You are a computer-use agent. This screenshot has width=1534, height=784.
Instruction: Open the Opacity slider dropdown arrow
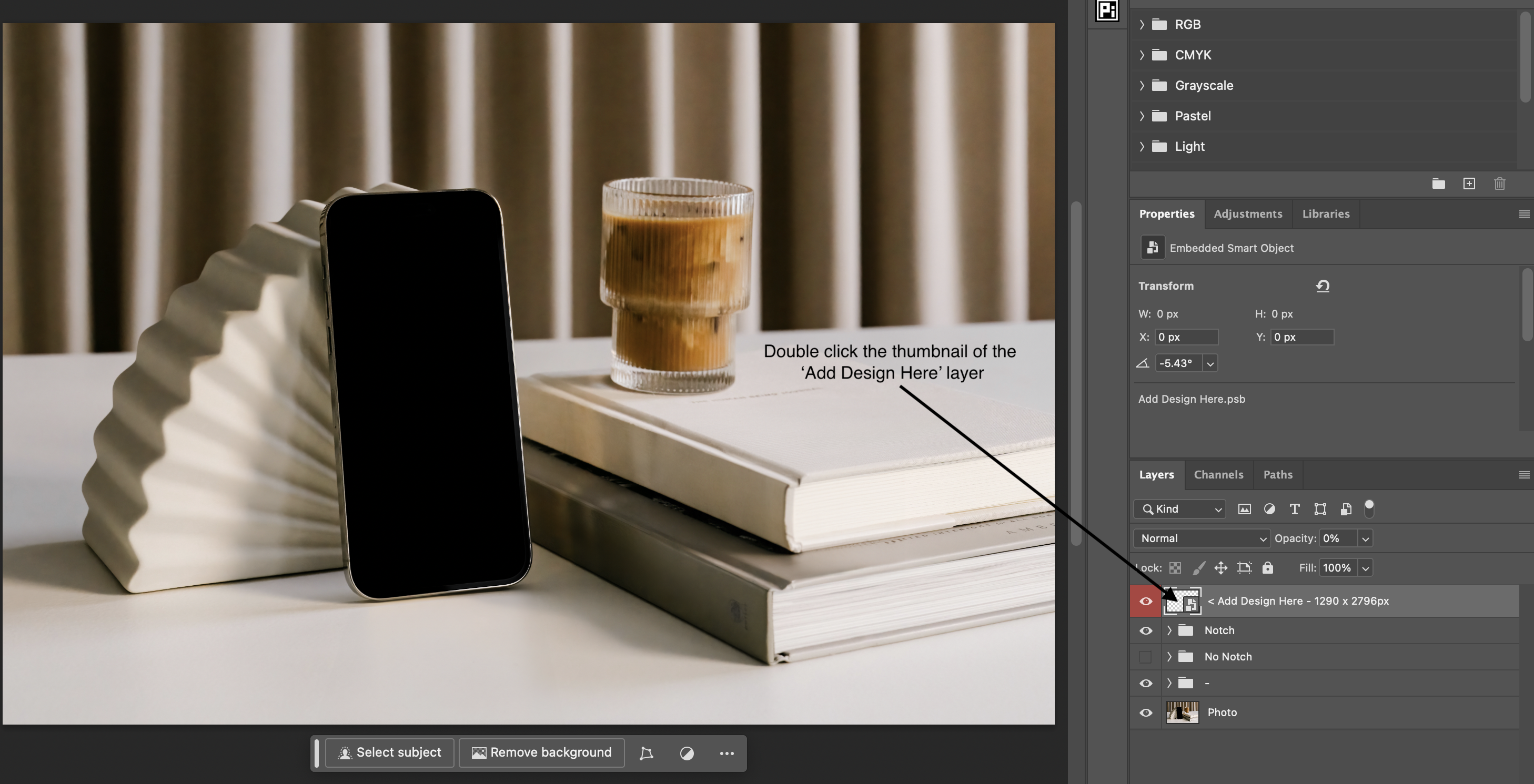tap(1365, 539)
